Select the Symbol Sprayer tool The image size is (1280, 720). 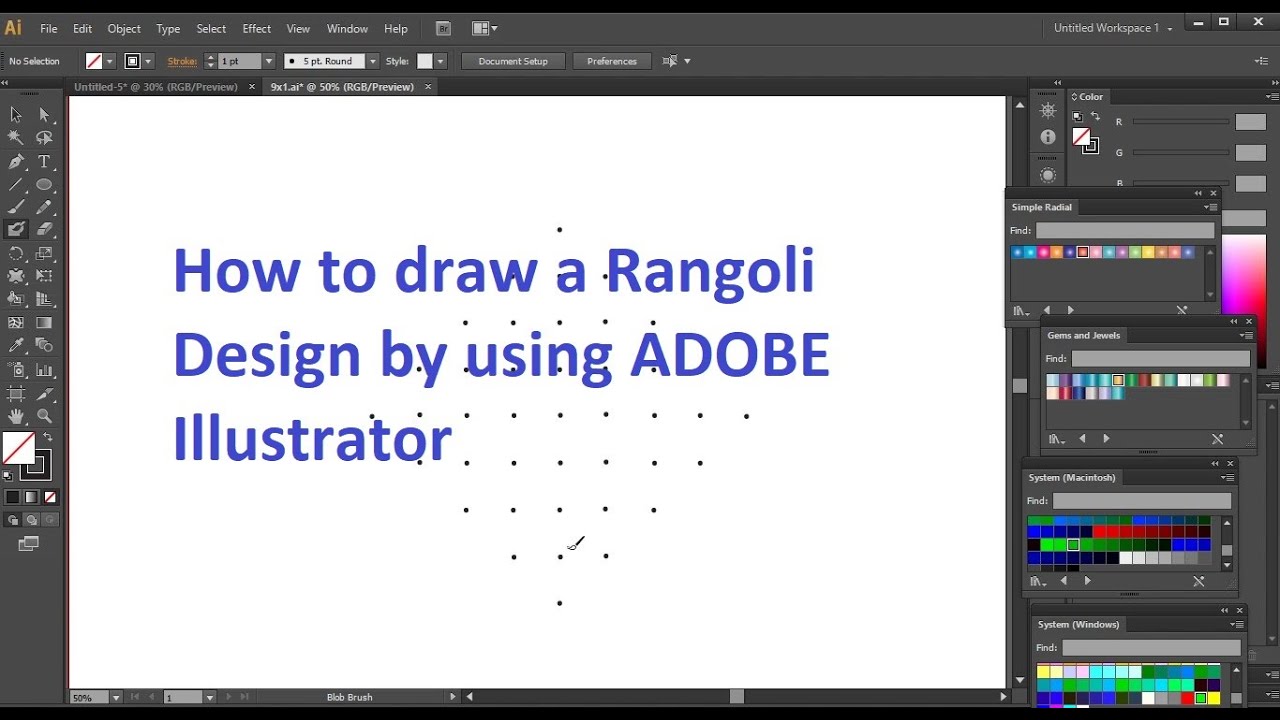click(16, 369)
